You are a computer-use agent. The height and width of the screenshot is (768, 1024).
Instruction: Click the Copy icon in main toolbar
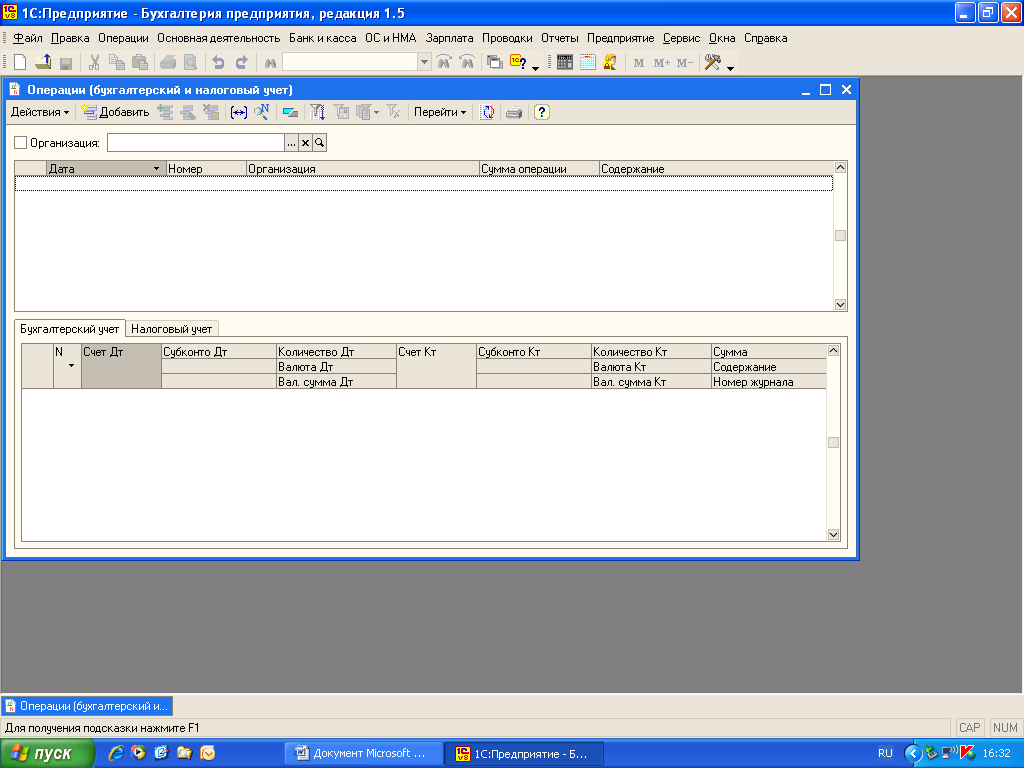point(116,63)
